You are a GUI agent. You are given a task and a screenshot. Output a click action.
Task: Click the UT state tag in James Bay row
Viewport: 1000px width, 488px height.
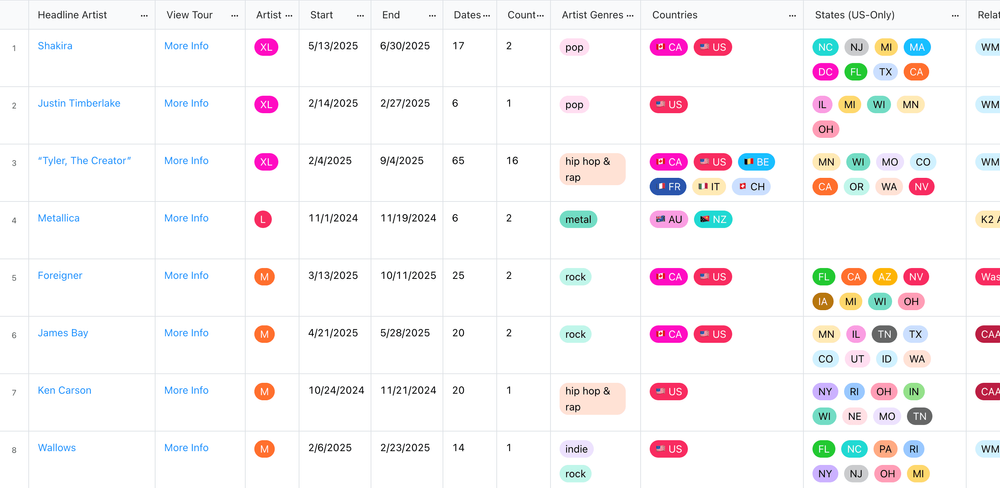(x=857, y=359)
